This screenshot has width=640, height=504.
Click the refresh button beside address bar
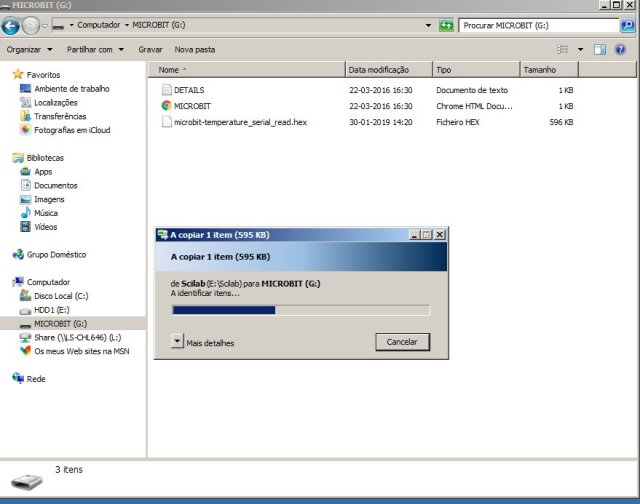pos(446,25)
